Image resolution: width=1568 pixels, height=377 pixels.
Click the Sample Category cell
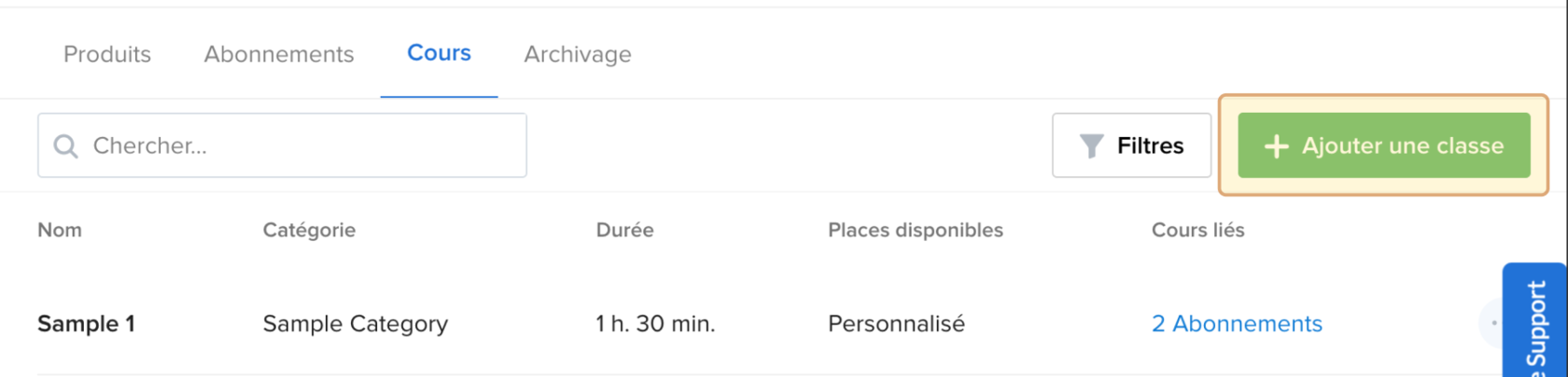[355, 324]
